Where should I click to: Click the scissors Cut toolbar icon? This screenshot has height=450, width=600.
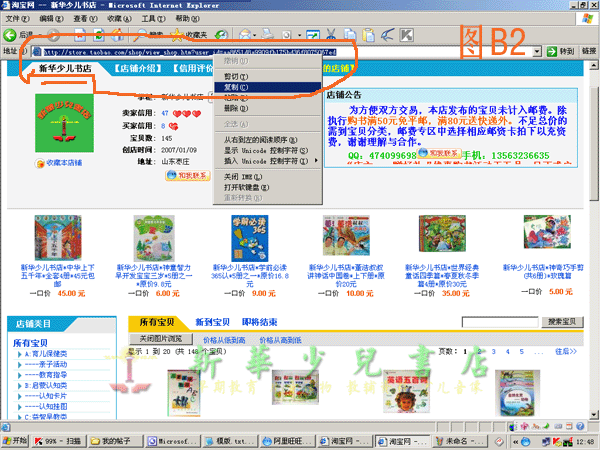click(331, 35)
